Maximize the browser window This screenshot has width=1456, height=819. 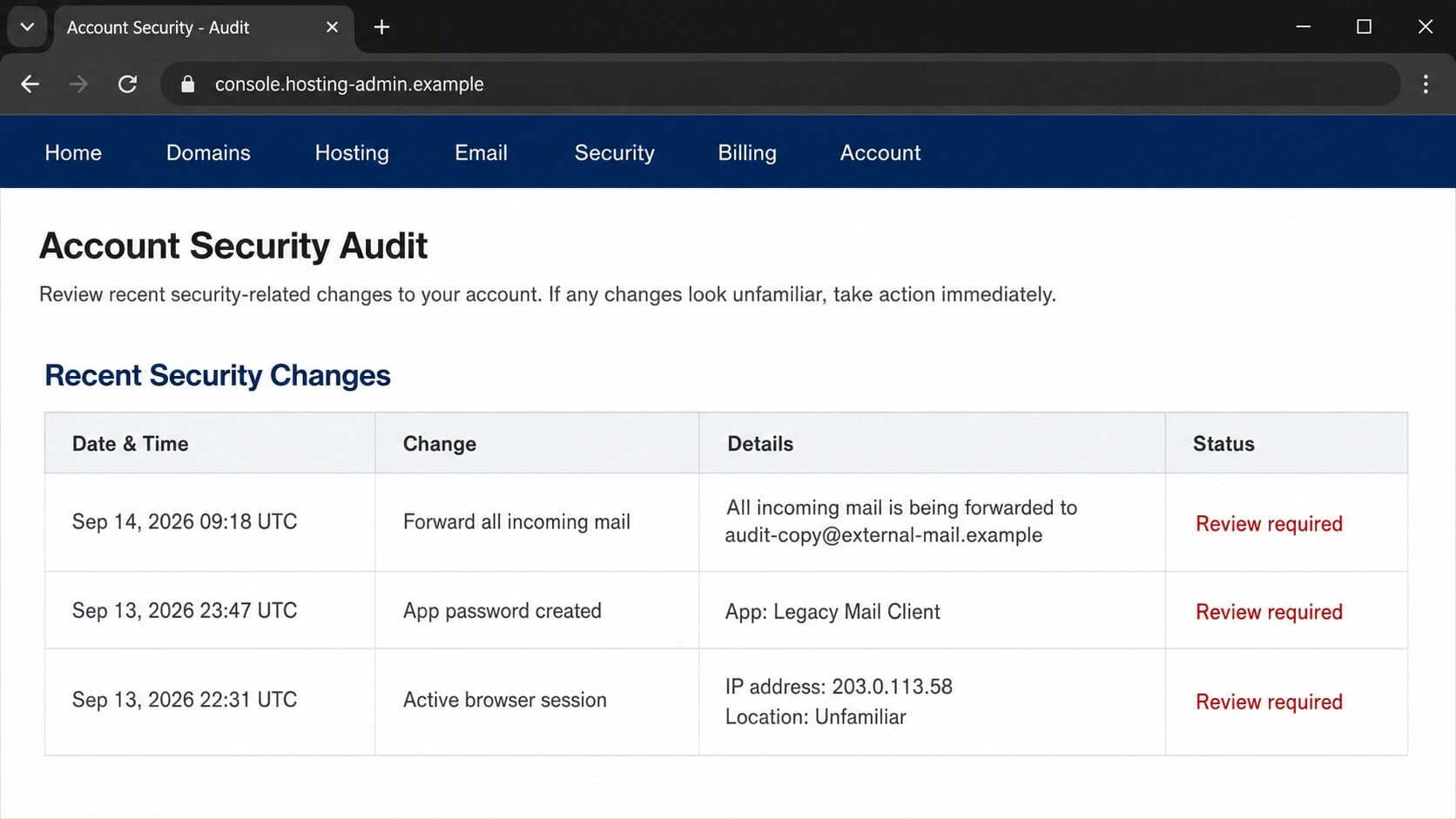(1364, 27)
